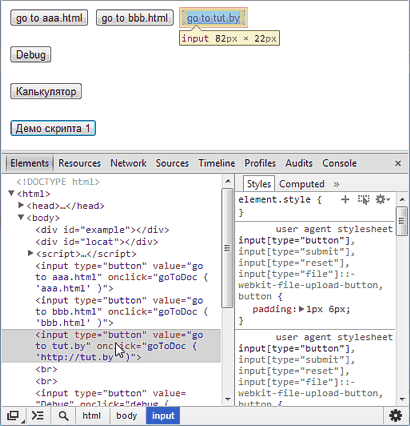This screenshot has width=410, height=426.
Task: Select input in the breadcrumb bar
Action: (x=163, y=416)
